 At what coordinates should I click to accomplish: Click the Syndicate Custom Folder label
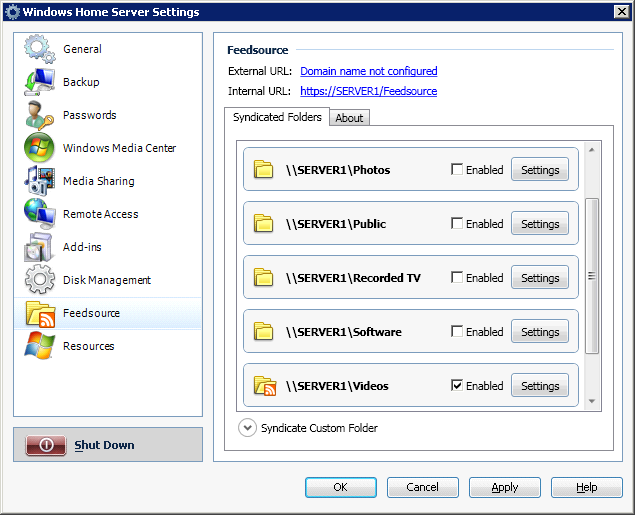pyautogui.click(x=319, y=428)
